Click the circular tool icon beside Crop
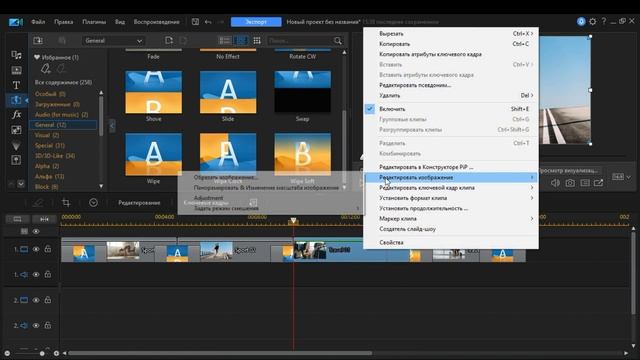Screen dimensions: 640x360 pos(93,202)
